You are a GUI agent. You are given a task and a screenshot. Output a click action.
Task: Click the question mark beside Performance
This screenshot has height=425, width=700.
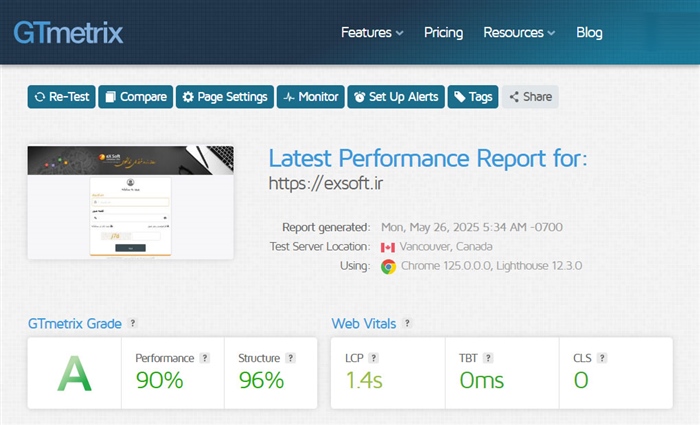pyautogui.click(x=204, y=358)
